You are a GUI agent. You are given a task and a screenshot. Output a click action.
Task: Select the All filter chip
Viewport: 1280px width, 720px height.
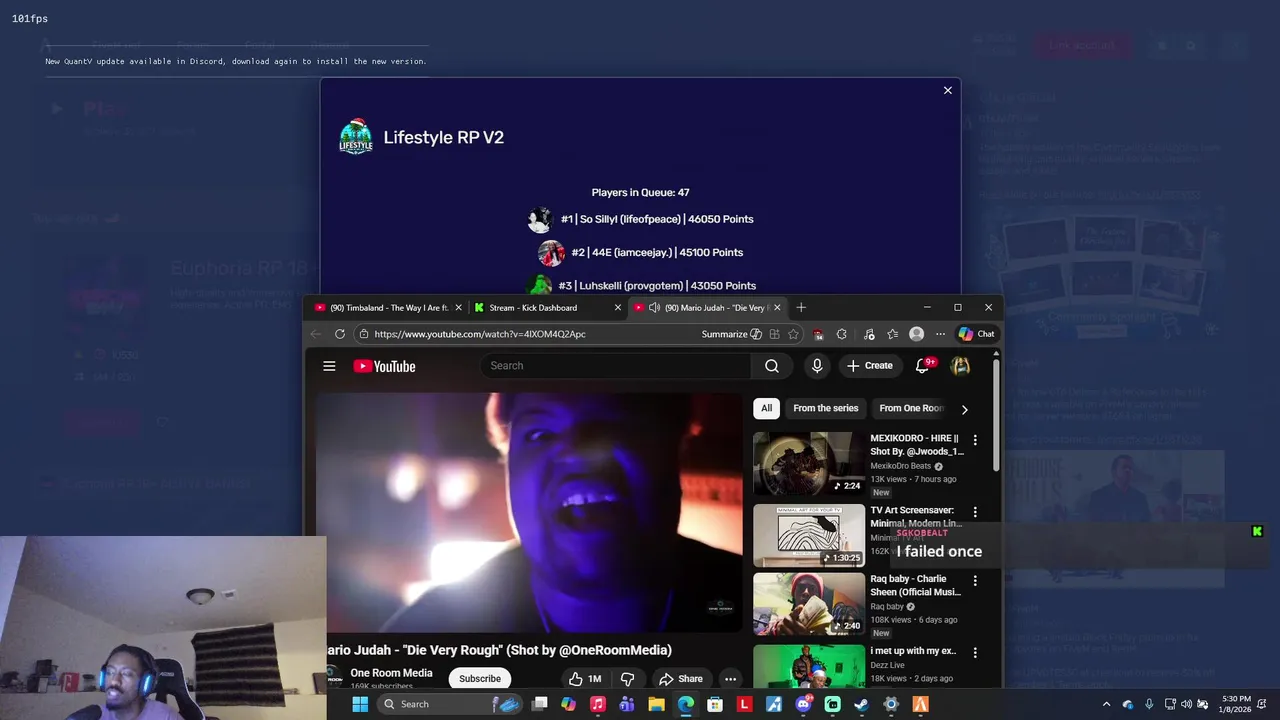pos(766,408)
